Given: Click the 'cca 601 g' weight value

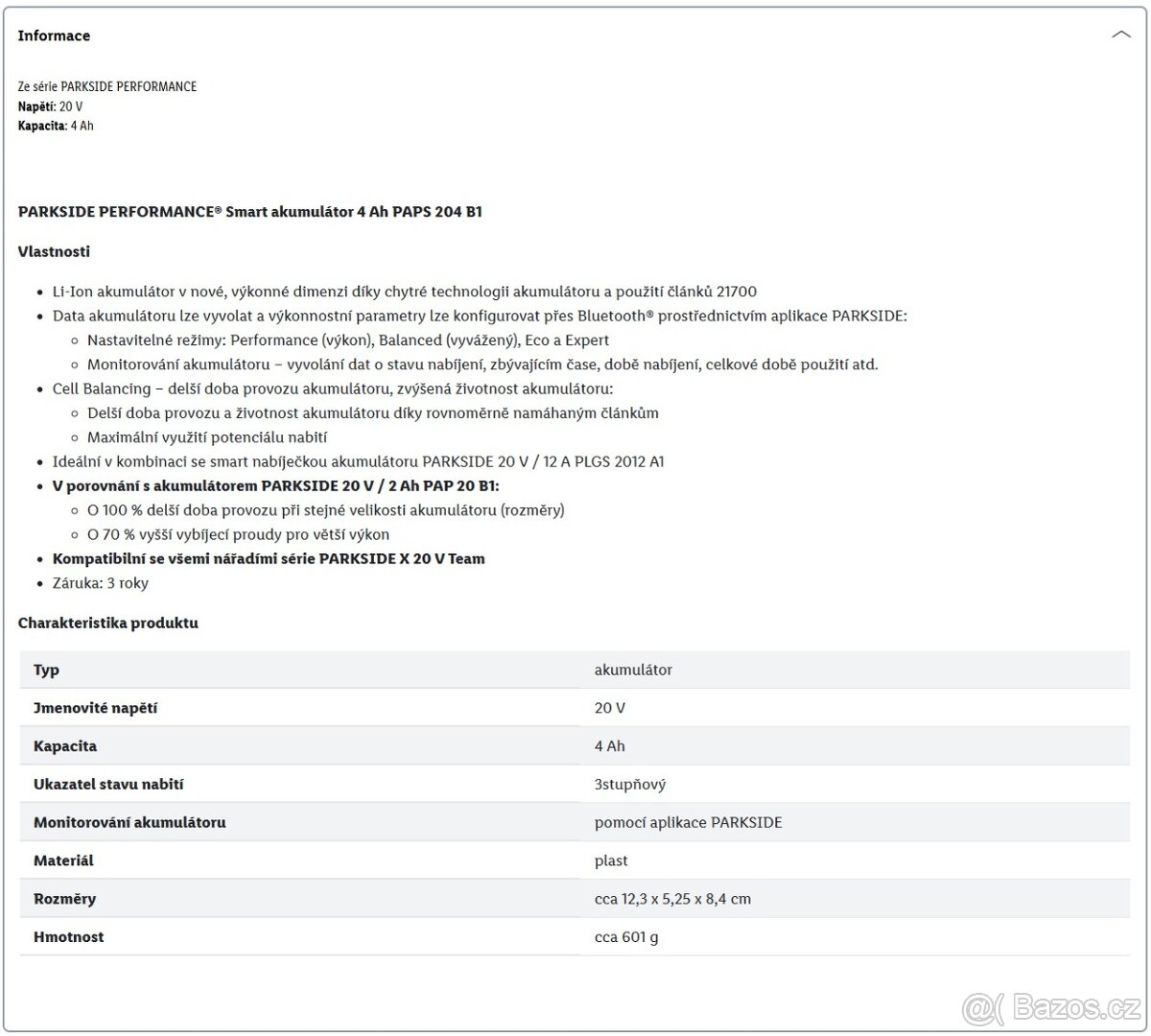Looking at the screenshot, I should 625,936.
